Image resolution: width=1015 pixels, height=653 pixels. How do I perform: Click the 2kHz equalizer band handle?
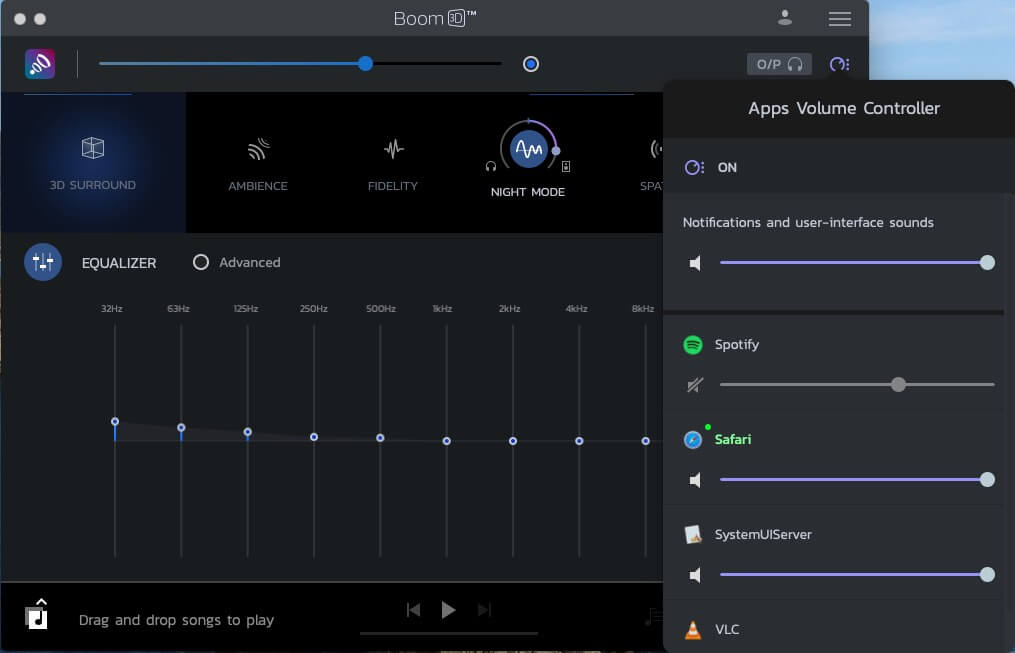(x=513, y=441)
